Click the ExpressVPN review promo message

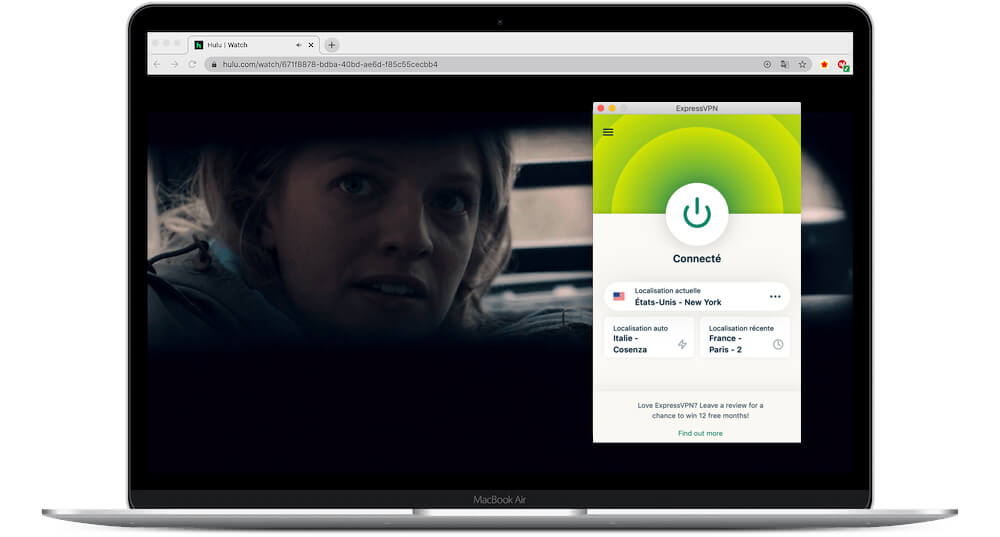coord(700,410)
